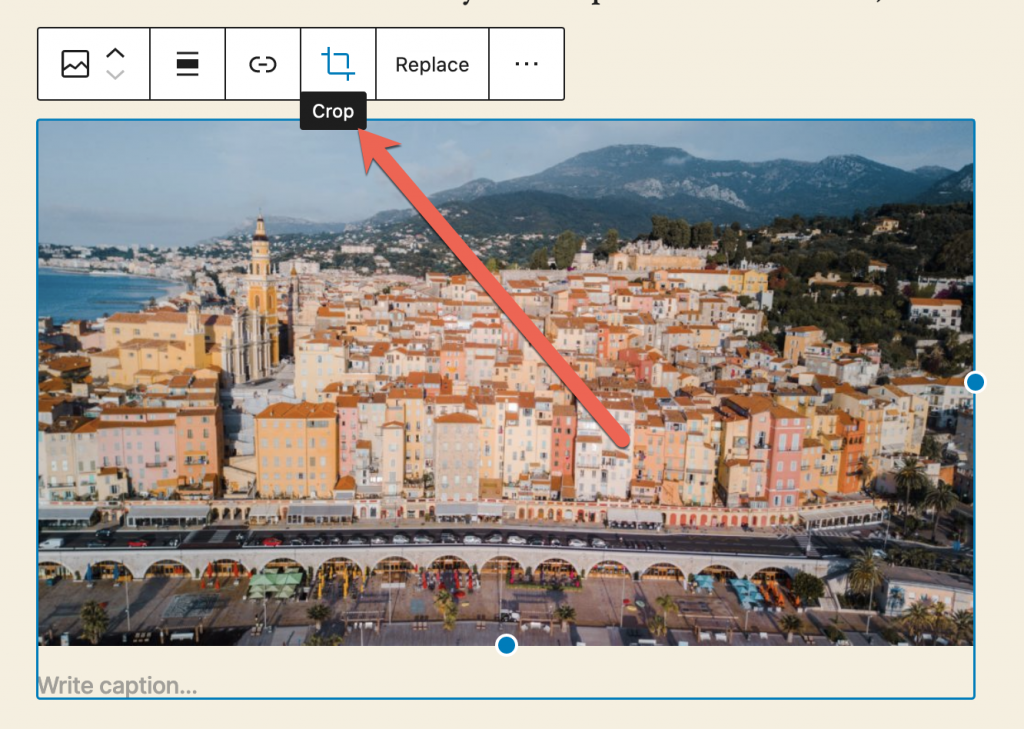Image resolution: width=1024 pixels, height=729 pixels.
Task: Click the right-edge blue resize handle
Action: click(x=975, y=382)
